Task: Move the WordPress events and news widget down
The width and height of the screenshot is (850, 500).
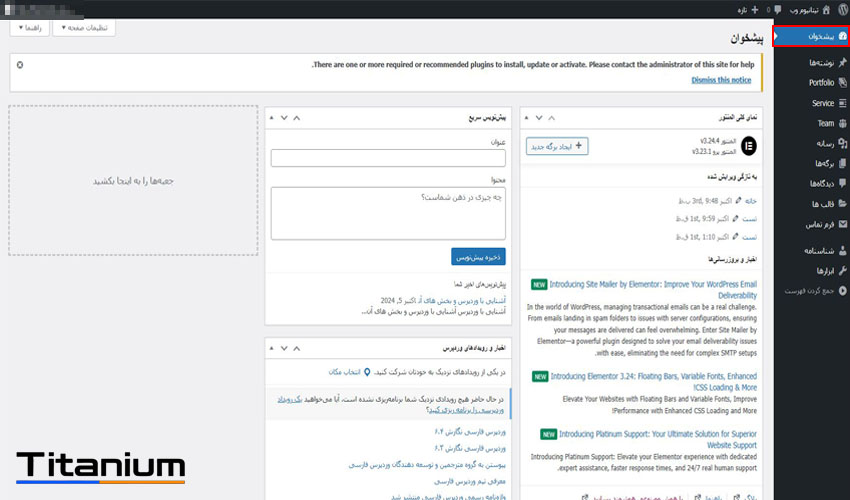Action: (284, 348)
